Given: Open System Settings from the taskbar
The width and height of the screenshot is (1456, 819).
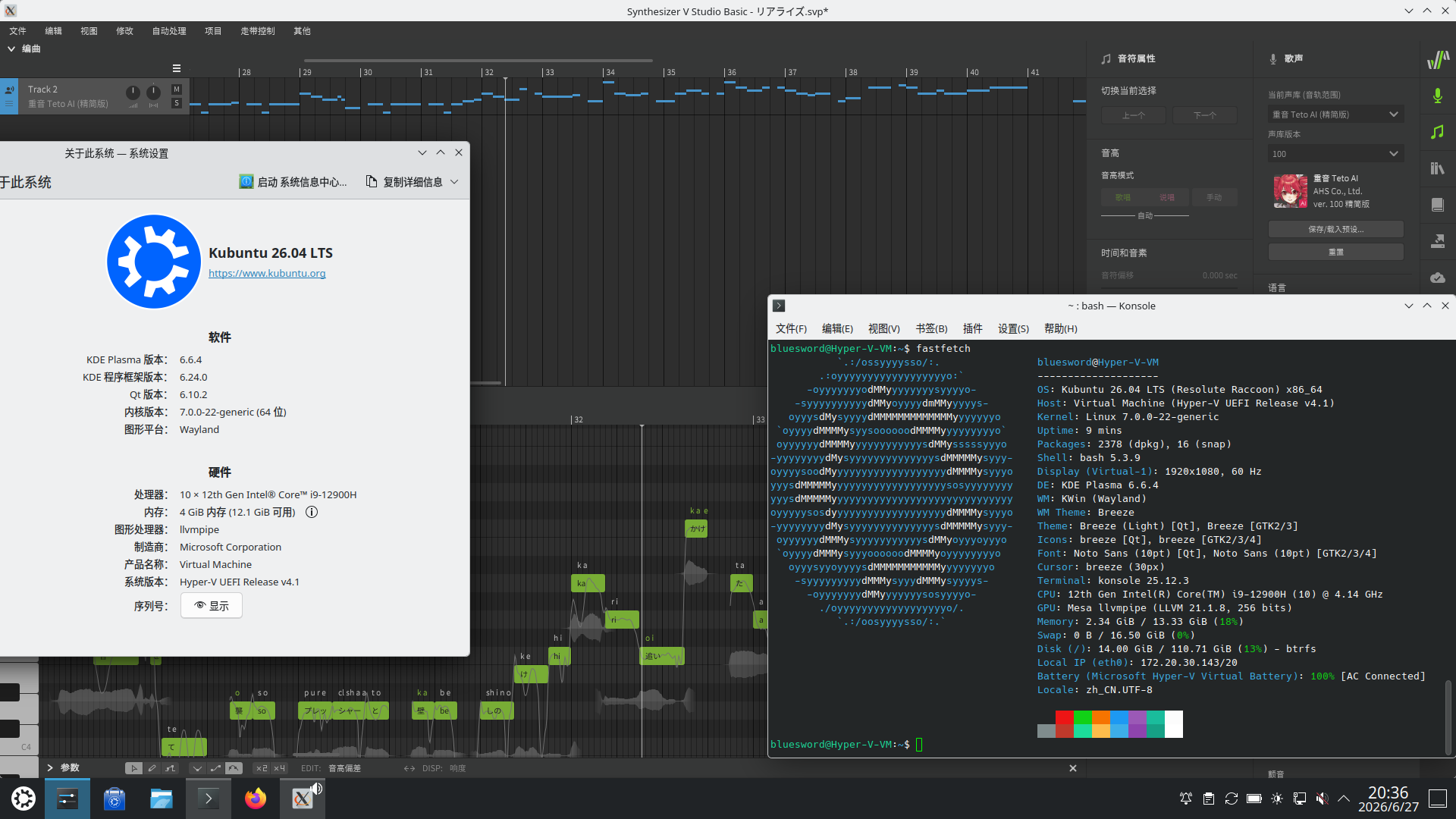Looking at the screenshot, I should click(67, 799).
